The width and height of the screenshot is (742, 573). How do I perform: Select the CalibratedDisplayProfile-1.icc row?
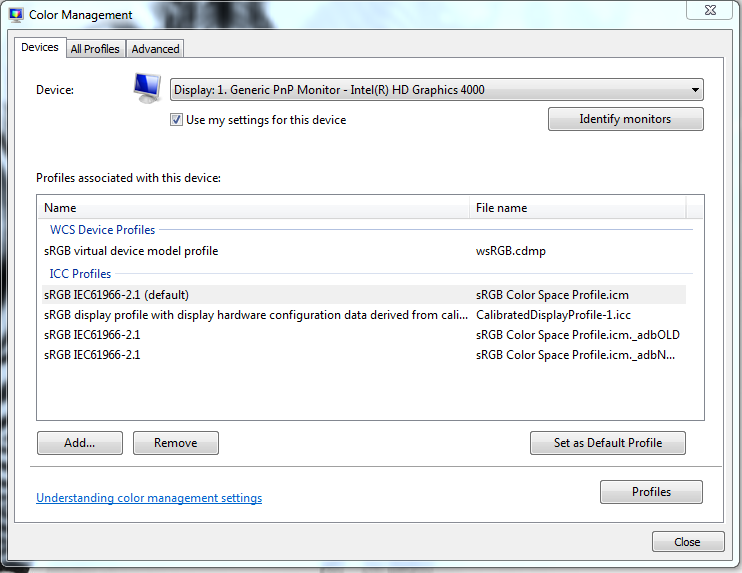(x=363, y=315)
